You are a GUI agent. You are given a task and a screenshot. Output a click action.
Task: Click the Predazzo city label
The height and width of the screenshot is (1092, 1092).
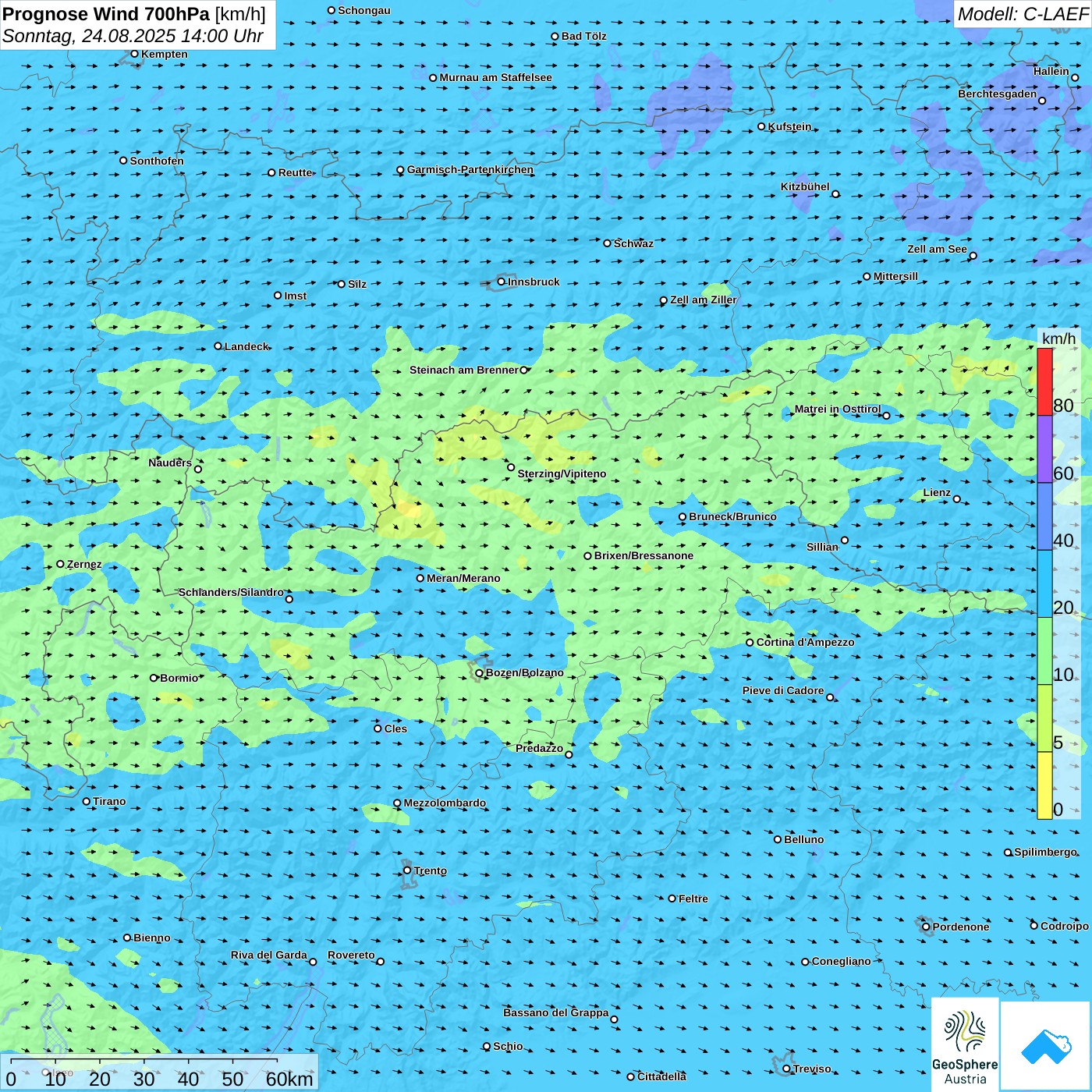coord(539,748)
